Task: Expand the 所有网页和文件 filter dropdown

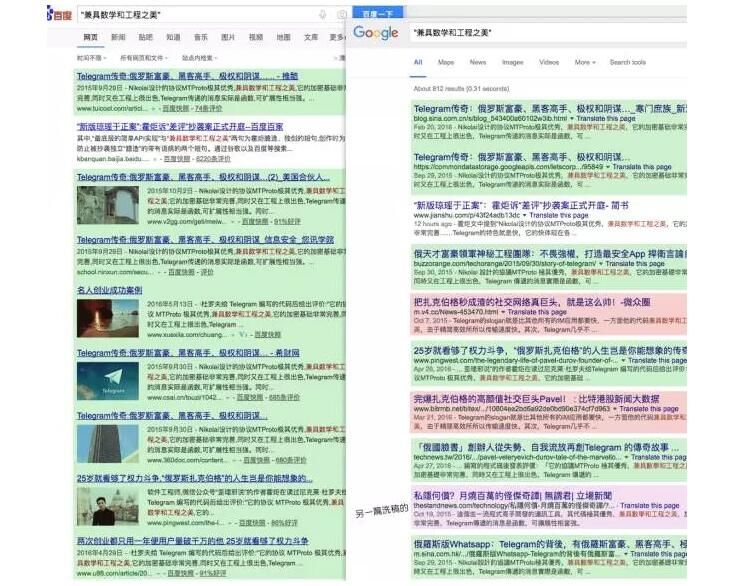Action: (x=144, y=58)
